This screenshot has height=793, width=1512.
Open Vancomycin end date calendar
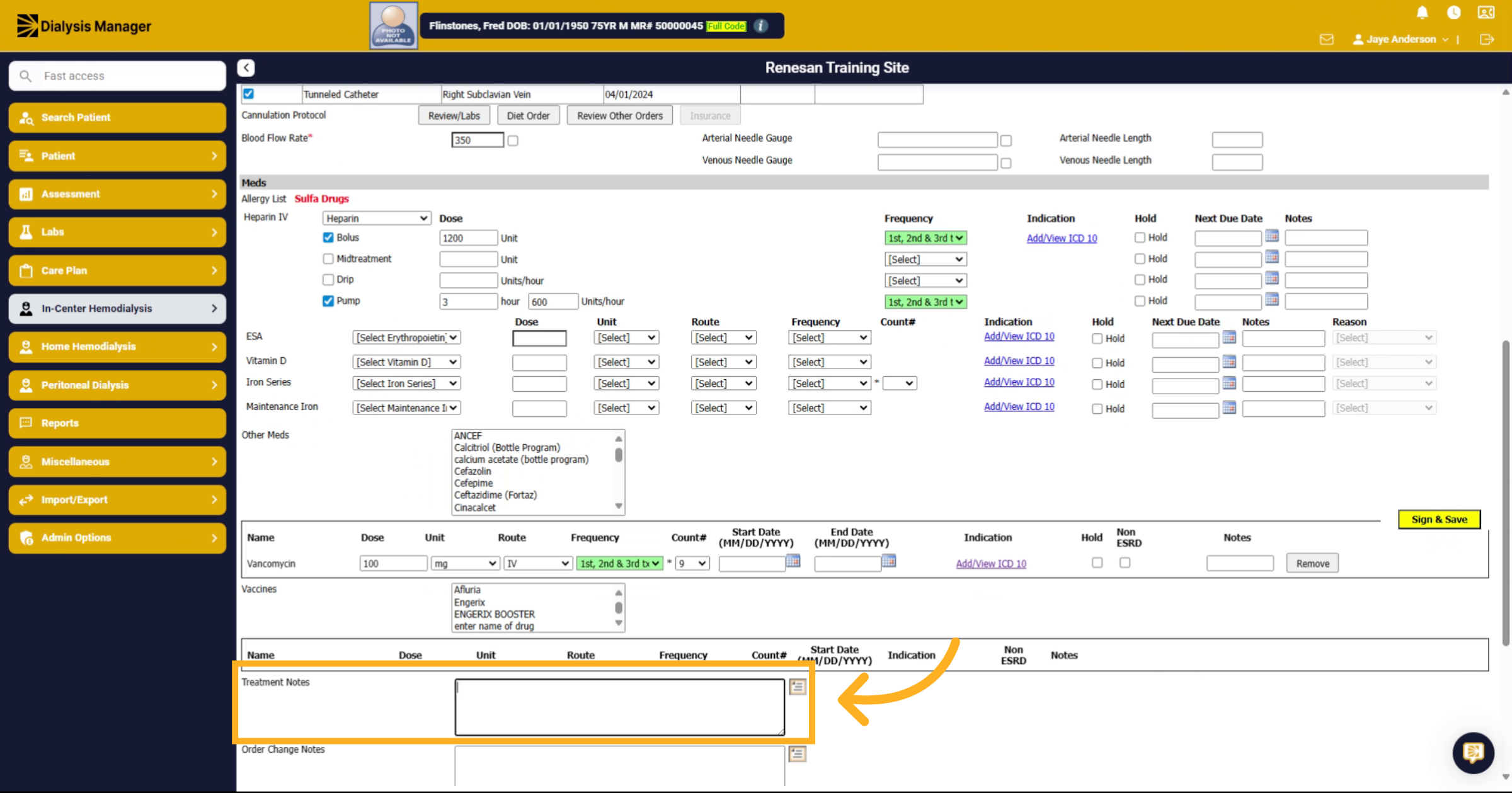pyautogui.click(x=888, y=561)
